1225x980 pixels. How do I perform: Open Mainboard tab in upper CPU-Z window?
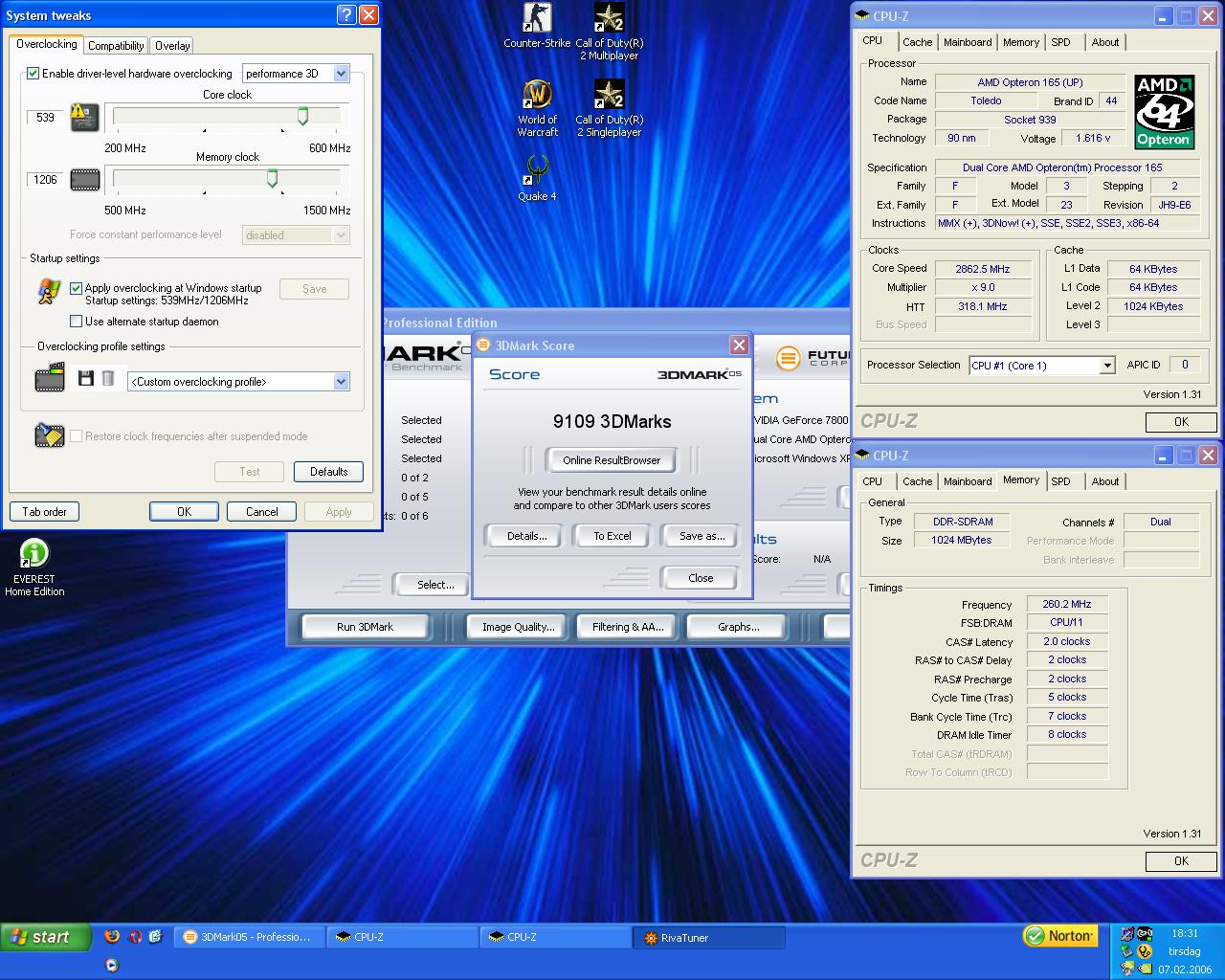(x=968, y=42)
